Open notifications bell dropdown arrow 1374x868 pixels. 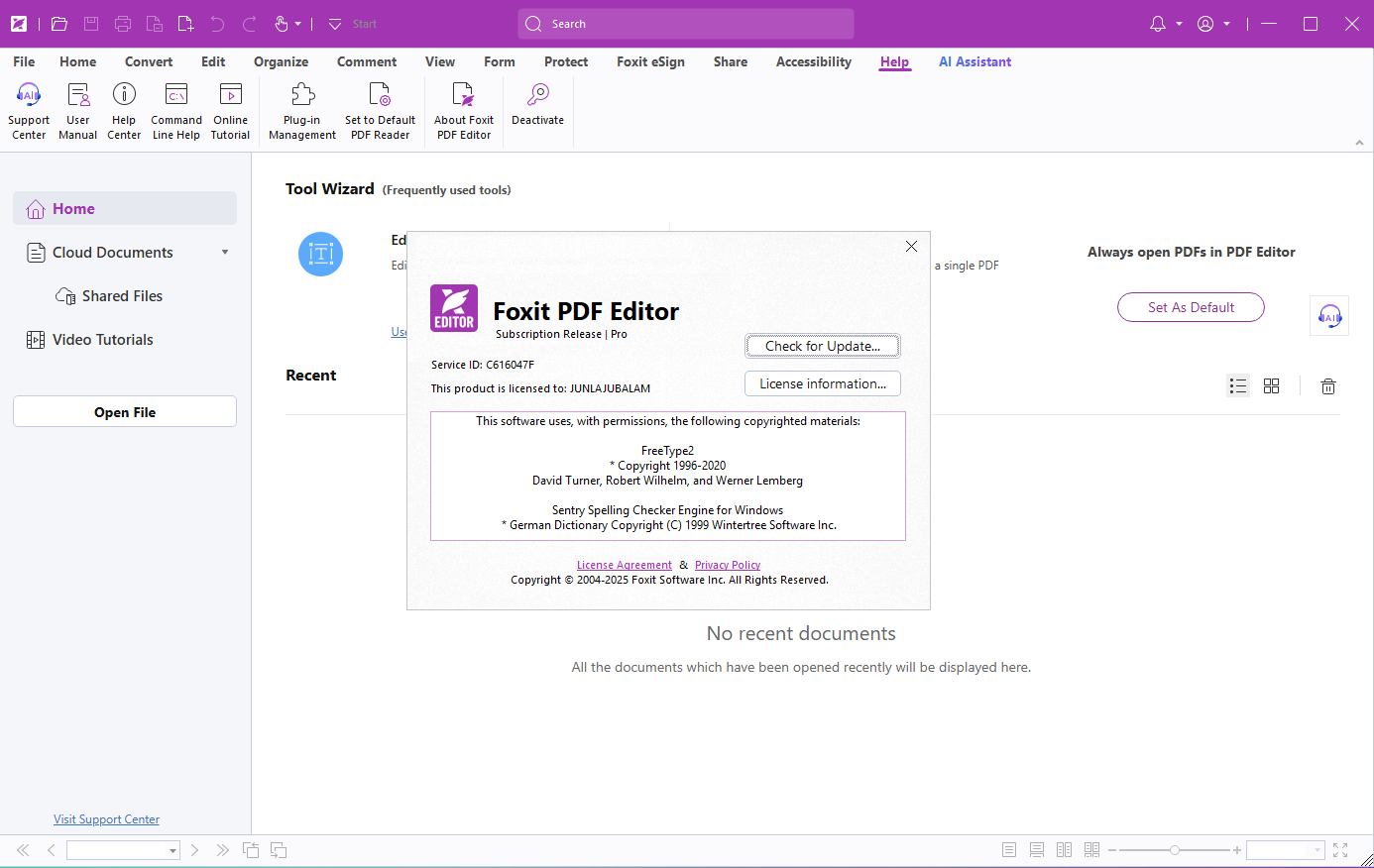1179,24
